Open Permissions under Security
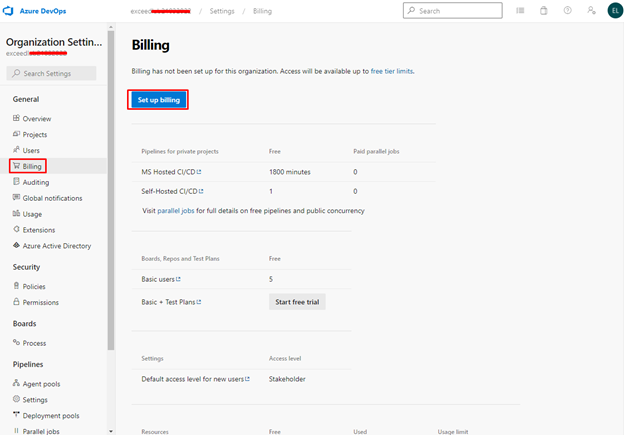This screenshot has width=624, height=435. point(41,302)
